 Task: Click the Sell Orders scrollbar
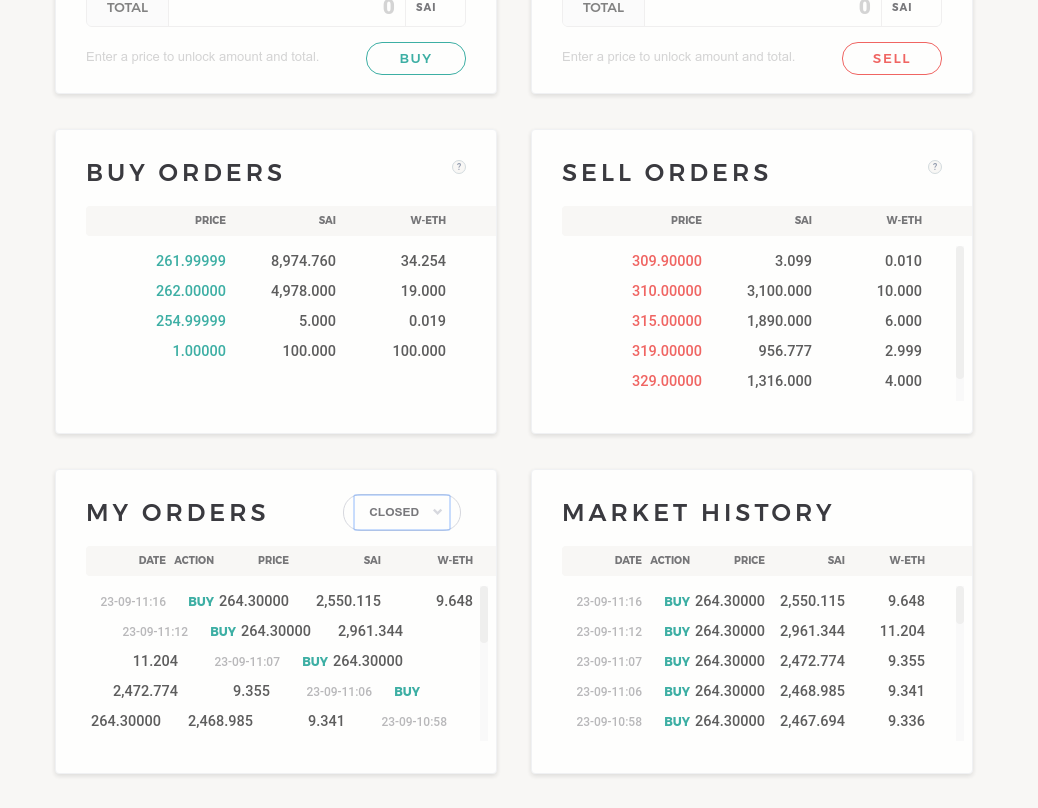click(960, 310)
